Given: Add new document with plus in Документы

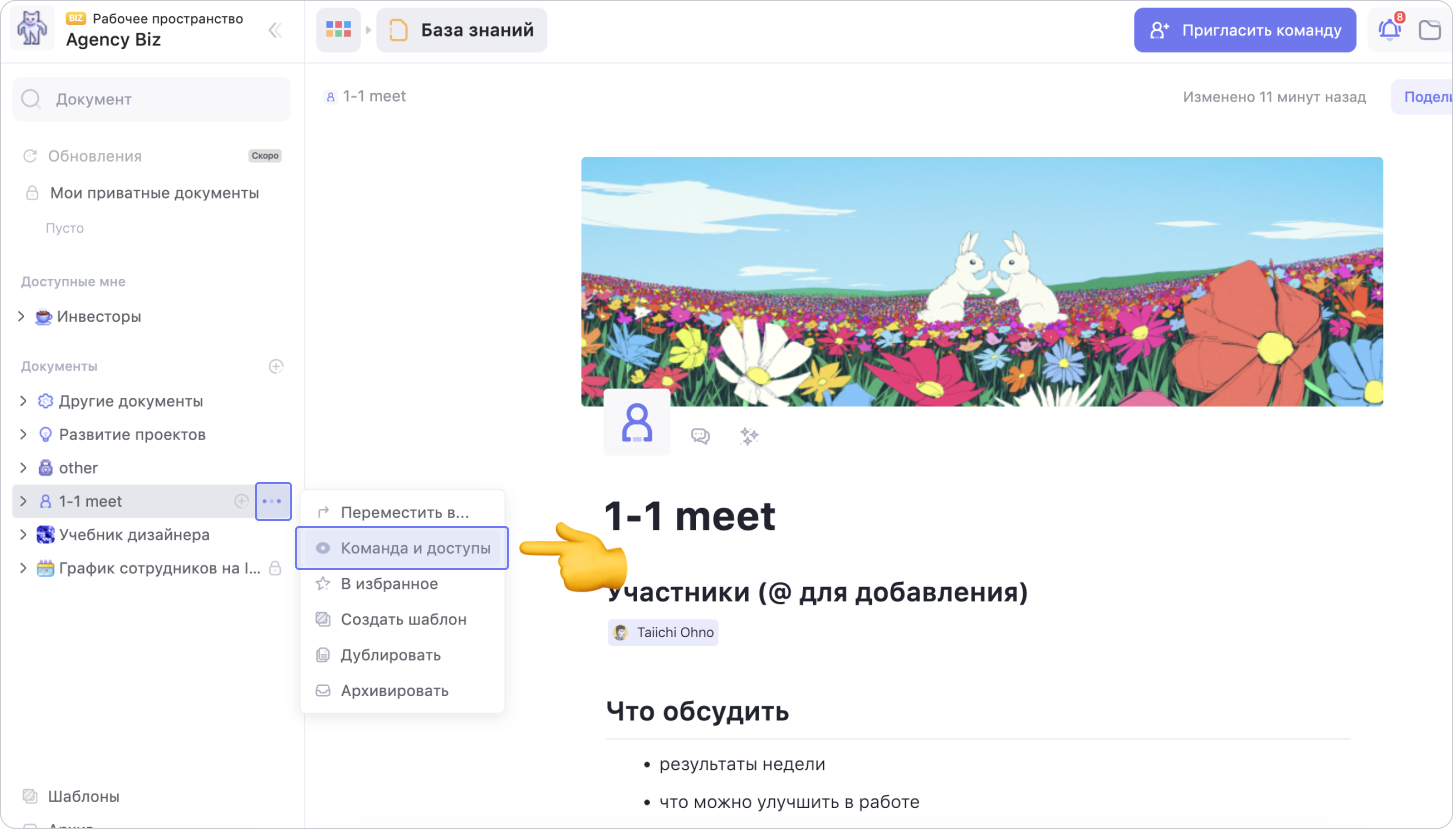Looking at the screenshot, I should coord(277,367).
